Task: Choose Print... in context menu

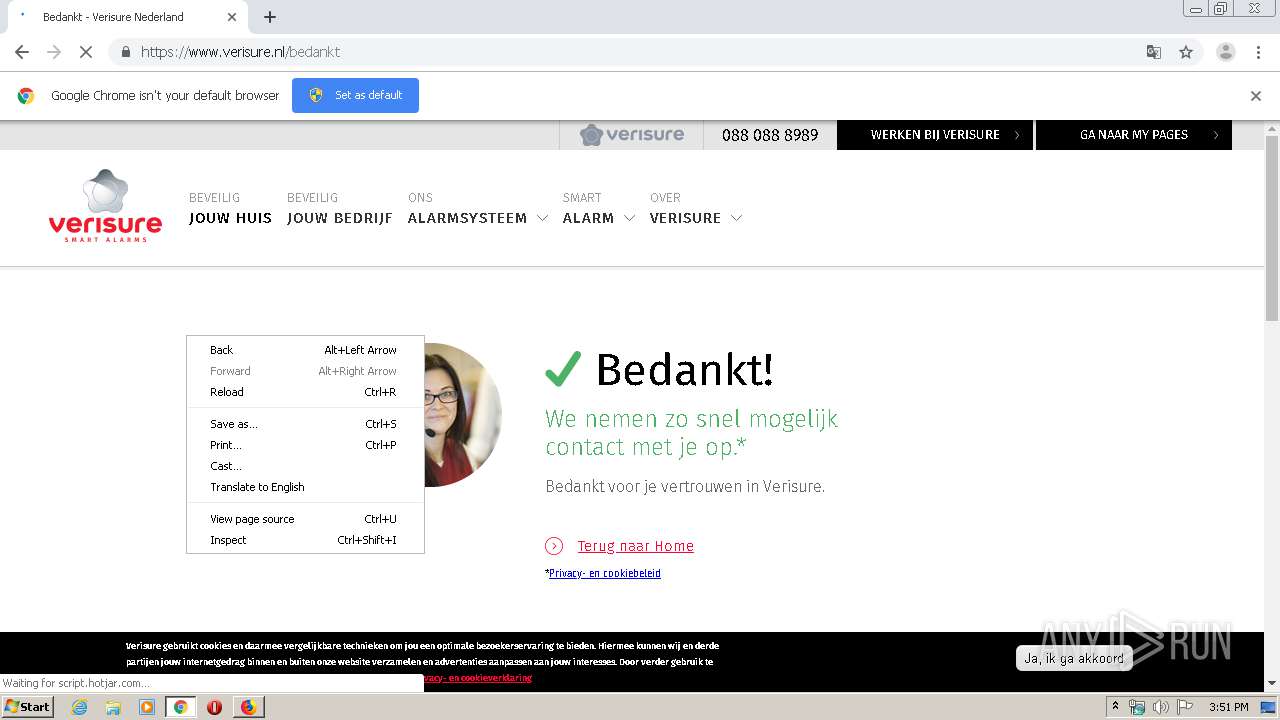Action: click(305, 445)
